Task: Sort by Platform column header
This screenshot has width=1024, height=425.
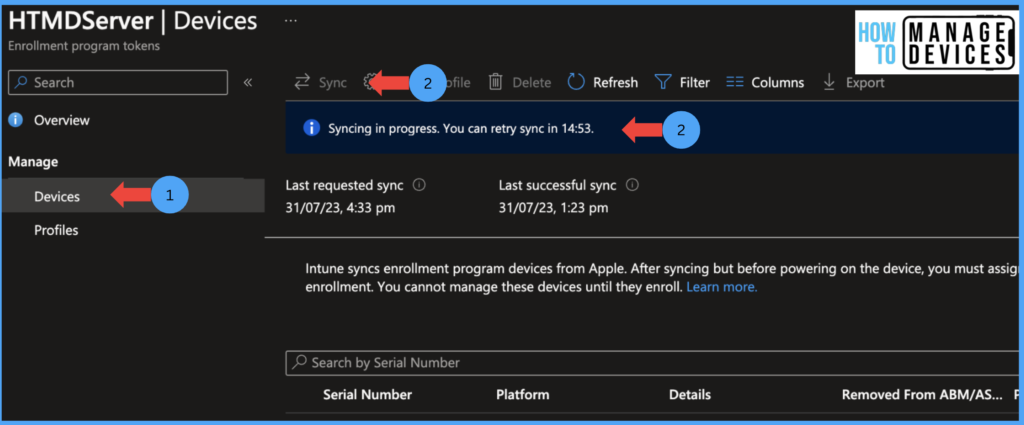Action: click(522, 394)
